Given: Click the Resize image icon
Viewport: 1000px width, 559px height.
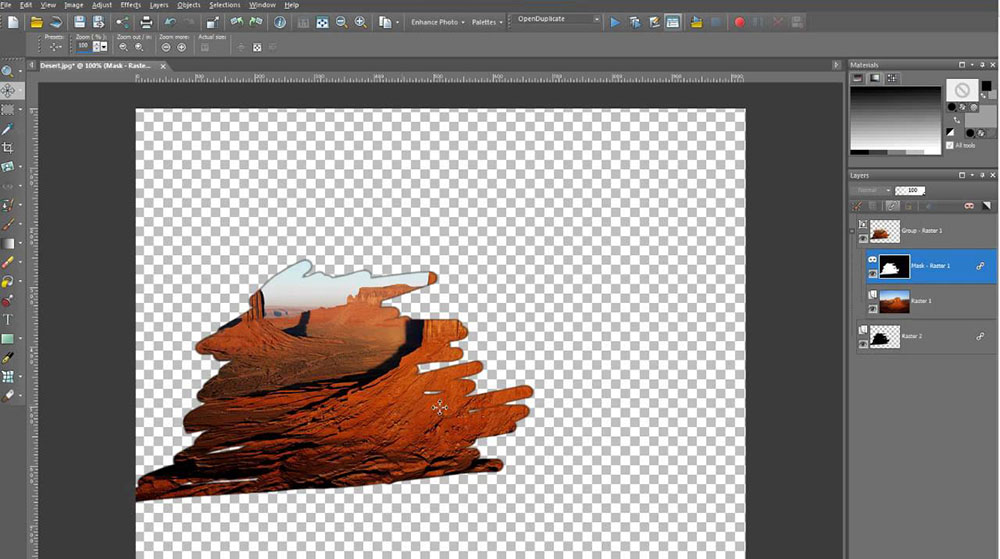Looking at the screenshot, I should point(212,22).
